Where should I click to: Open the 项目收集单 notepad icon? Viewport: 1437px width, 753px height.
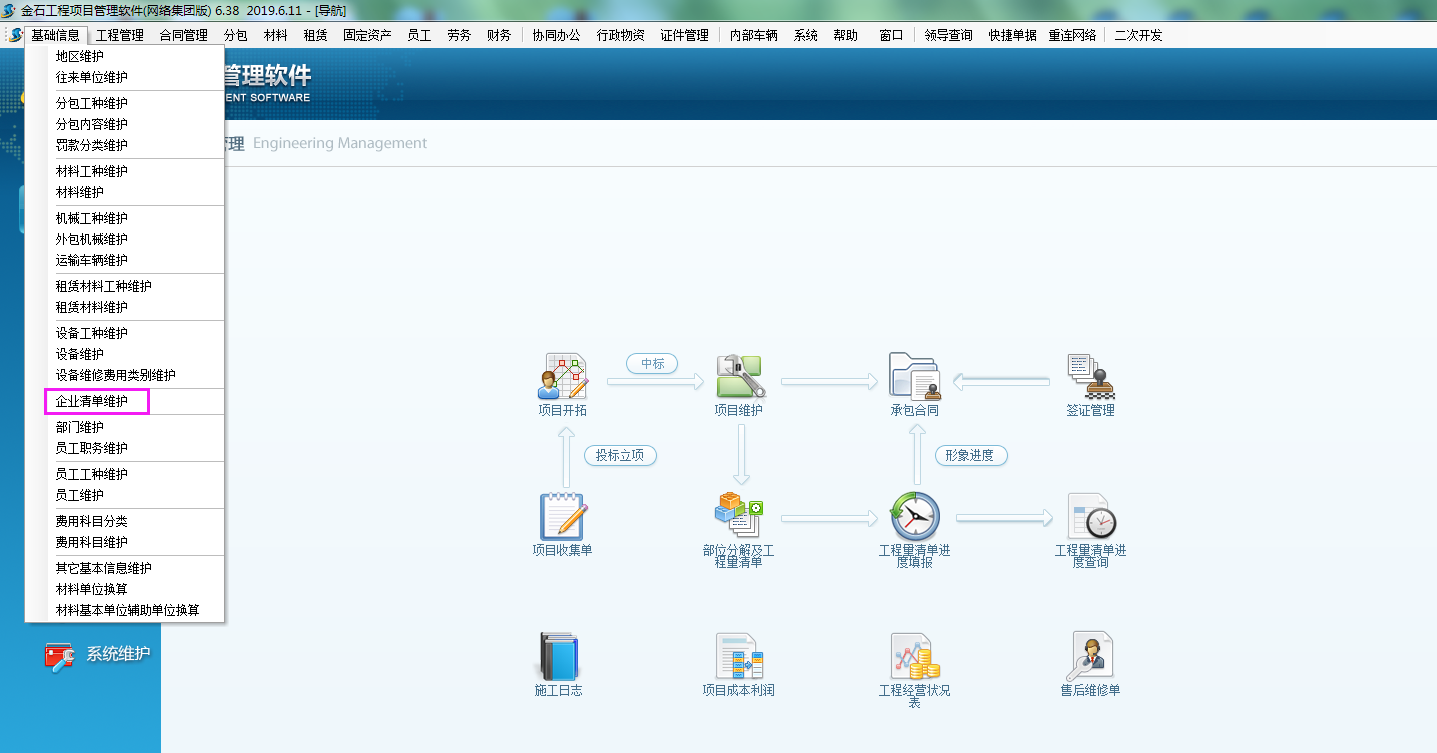coord(562,516)
